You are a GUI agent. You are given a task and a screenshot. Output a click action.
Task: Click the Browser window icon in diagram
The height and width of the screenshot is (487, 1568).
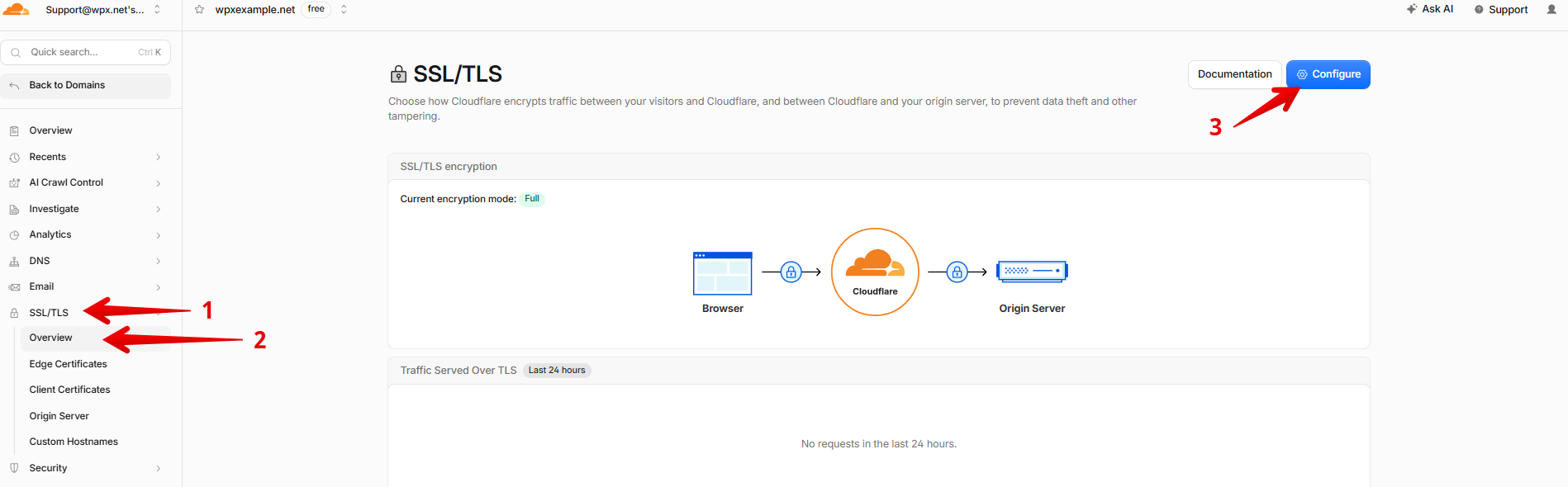click(723, 273)
